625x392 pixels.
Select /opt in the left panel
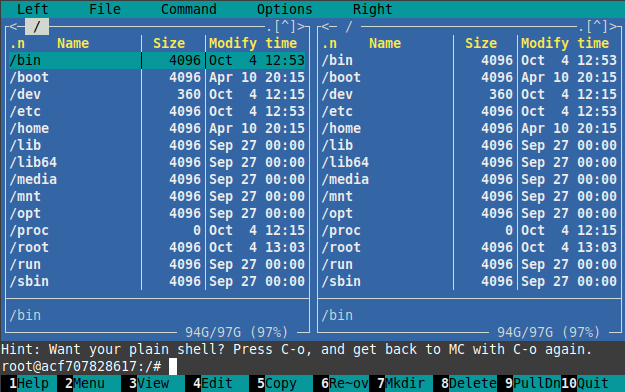[157, 213]
